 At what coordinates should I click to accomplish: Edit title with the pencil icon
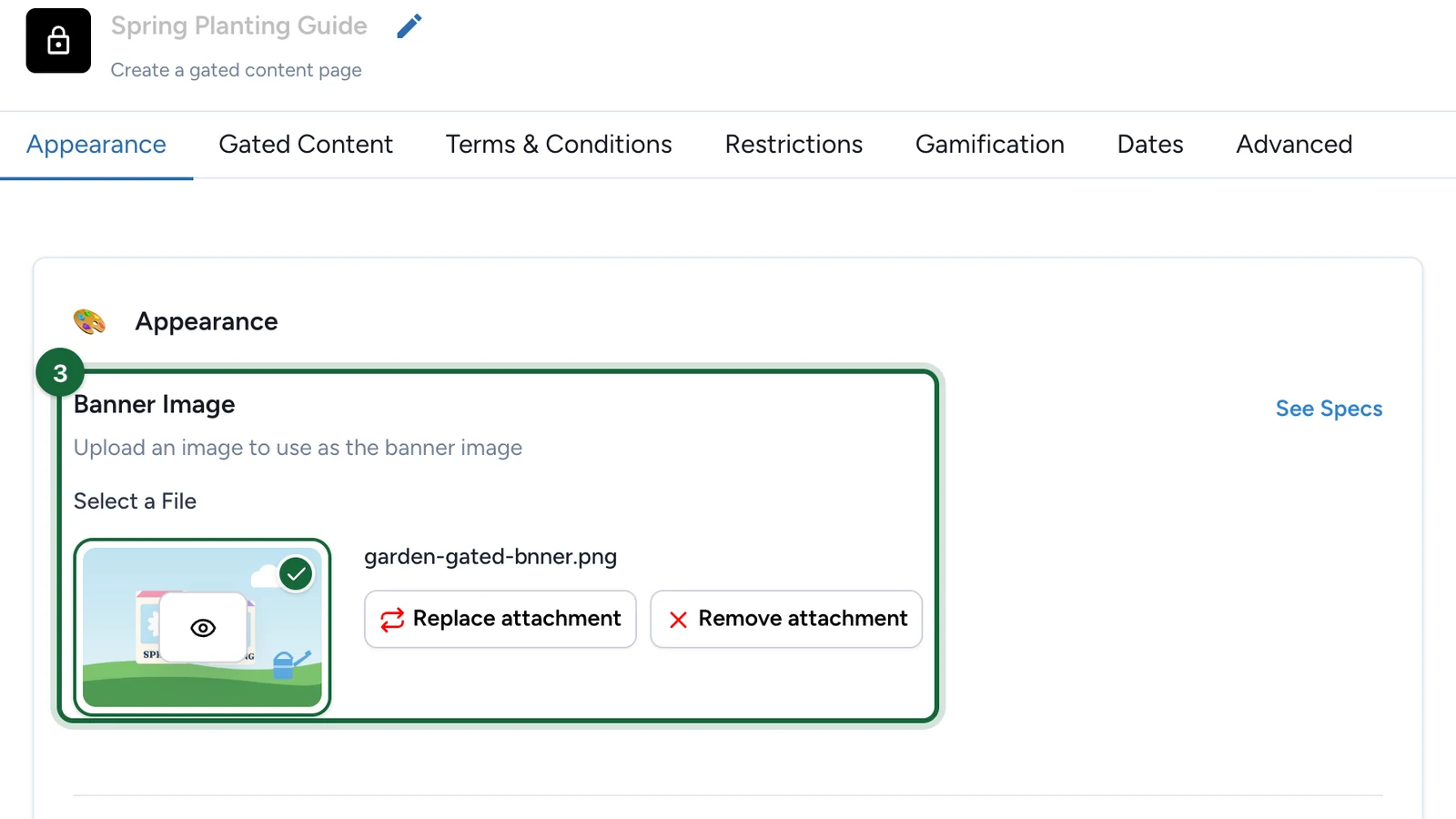(x=409, y=26)
